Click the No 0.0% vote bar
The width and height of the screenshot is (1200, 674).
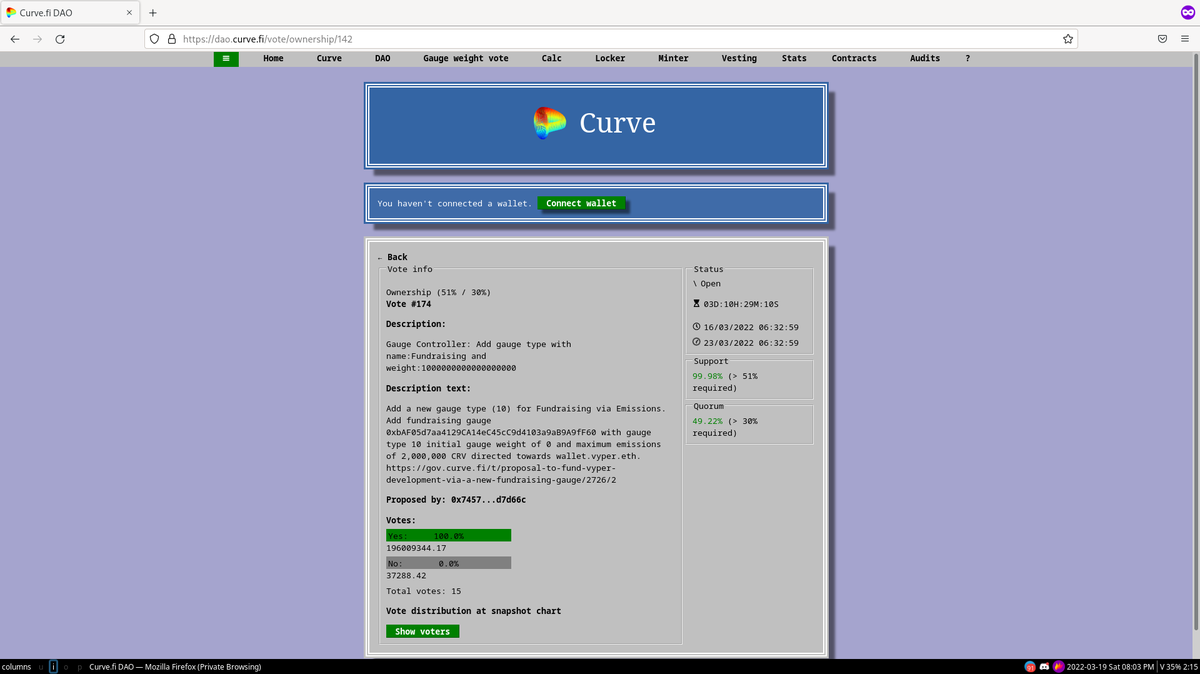pyautogui.click(x=448, y=564)
